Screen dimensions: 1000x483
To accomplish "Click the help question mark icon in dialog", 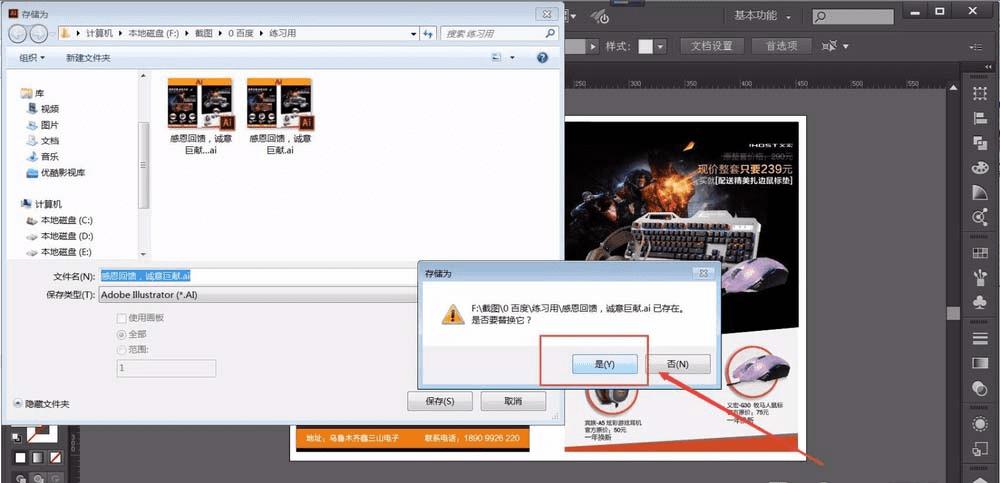I will click(x=542, y=57).
